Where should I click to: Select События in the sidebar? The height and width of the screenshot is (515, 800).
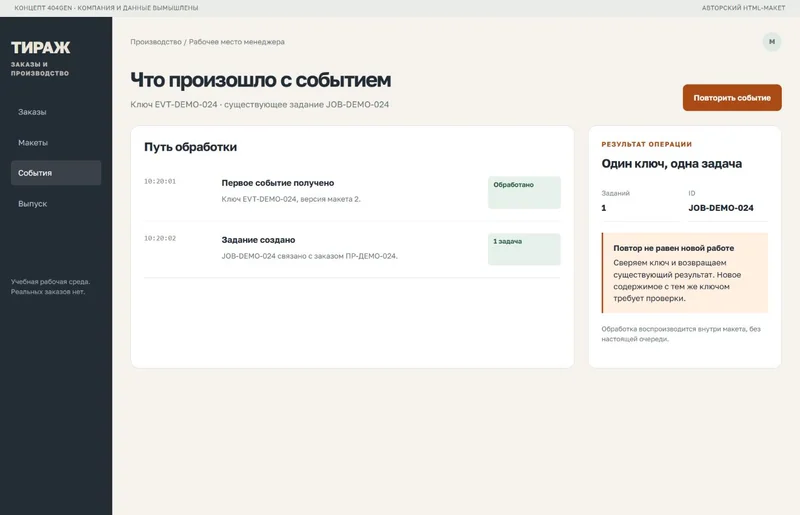56,173
